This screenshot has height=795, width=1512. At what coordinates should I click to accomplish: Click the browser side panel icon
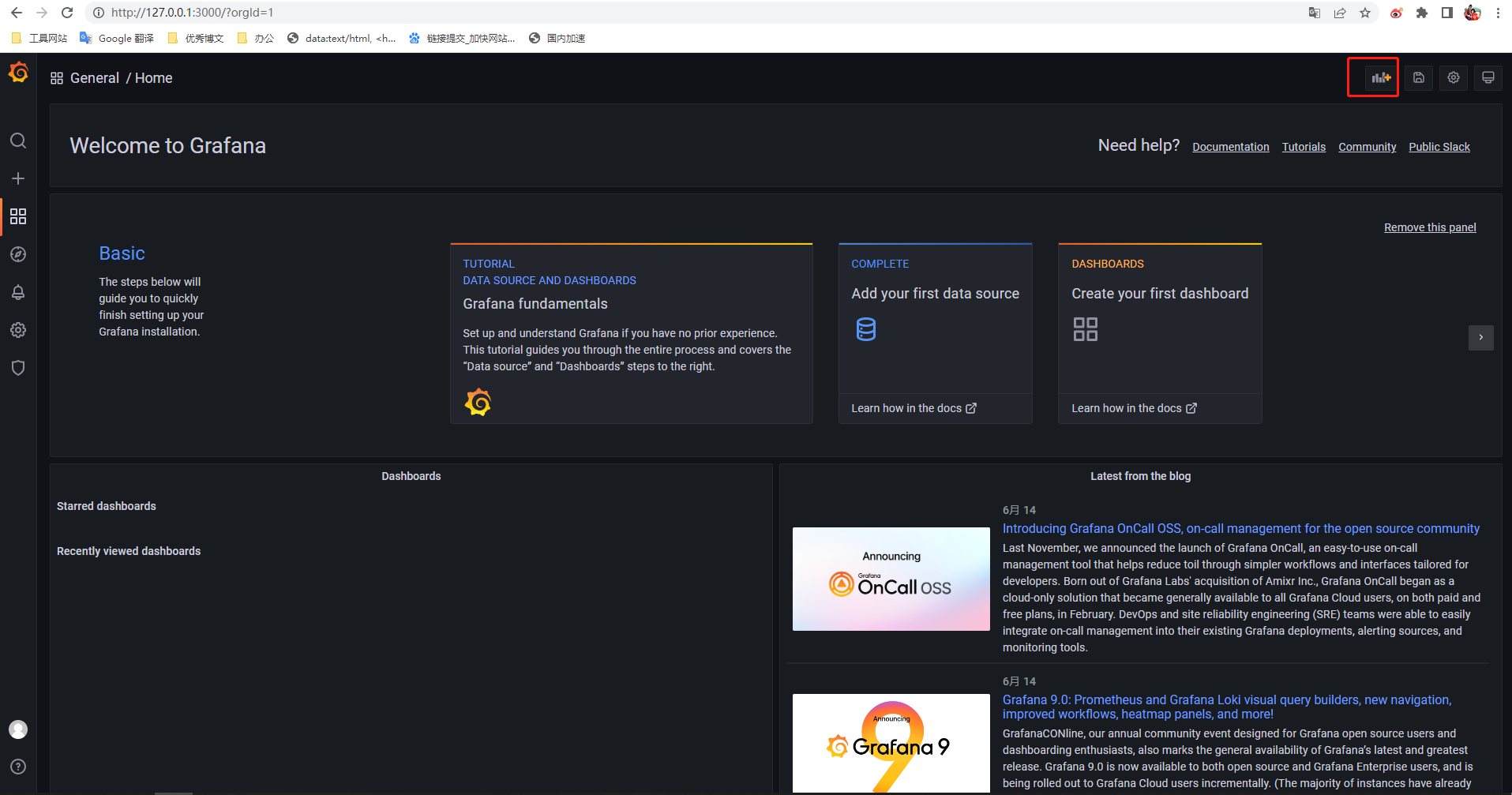pos(1447,13)
